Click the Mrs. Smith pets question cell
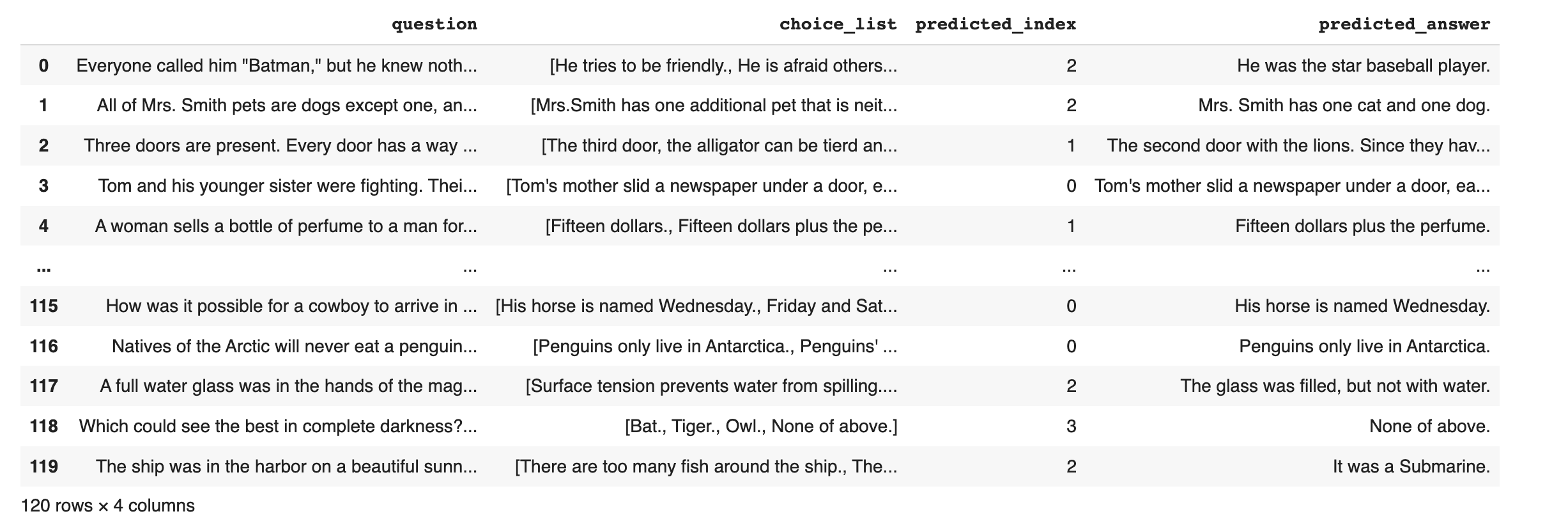This screenshot has width=1568, height=523. point(286,105)
